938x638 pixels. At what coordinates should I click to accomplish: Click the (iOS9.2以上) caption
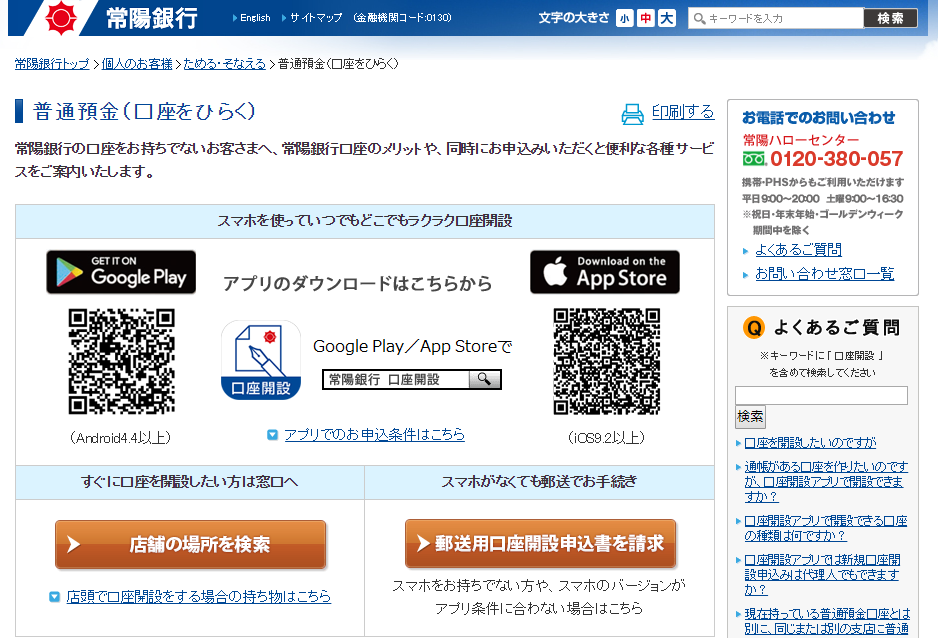pyautogui.click(x=607, y=438)
